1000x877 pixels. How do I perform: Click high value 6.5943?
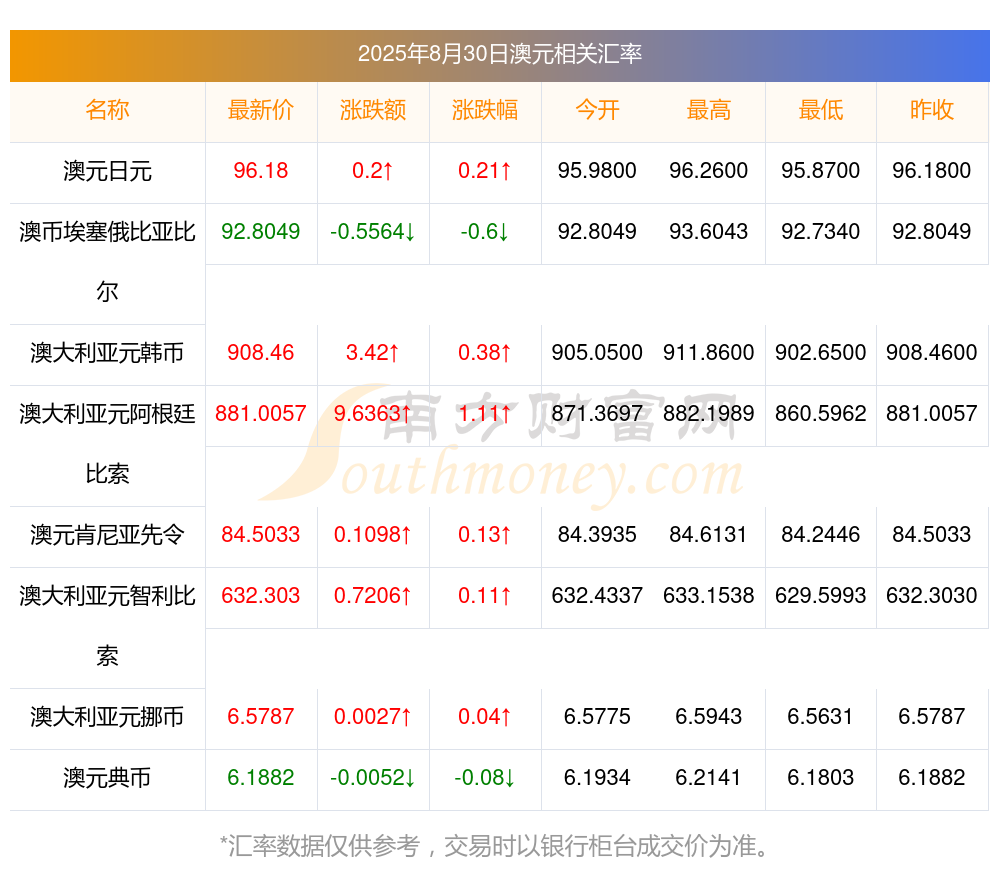[x=709, y=717]
